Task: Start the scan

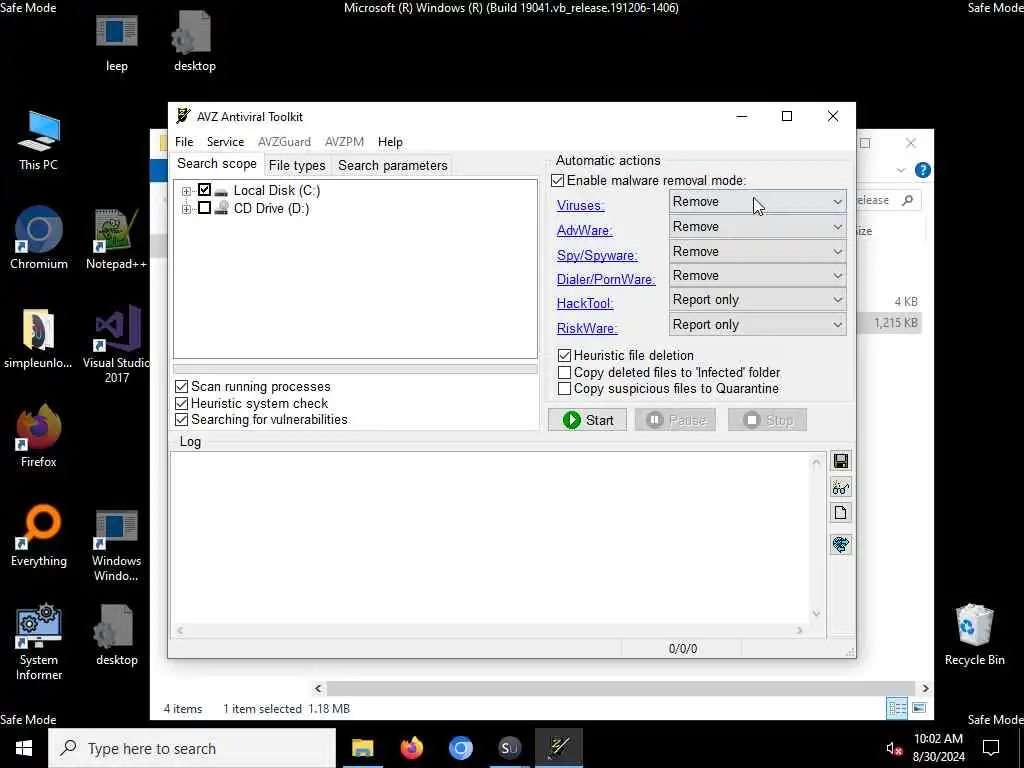Action: pyautogui.click(x=587, y=420)
